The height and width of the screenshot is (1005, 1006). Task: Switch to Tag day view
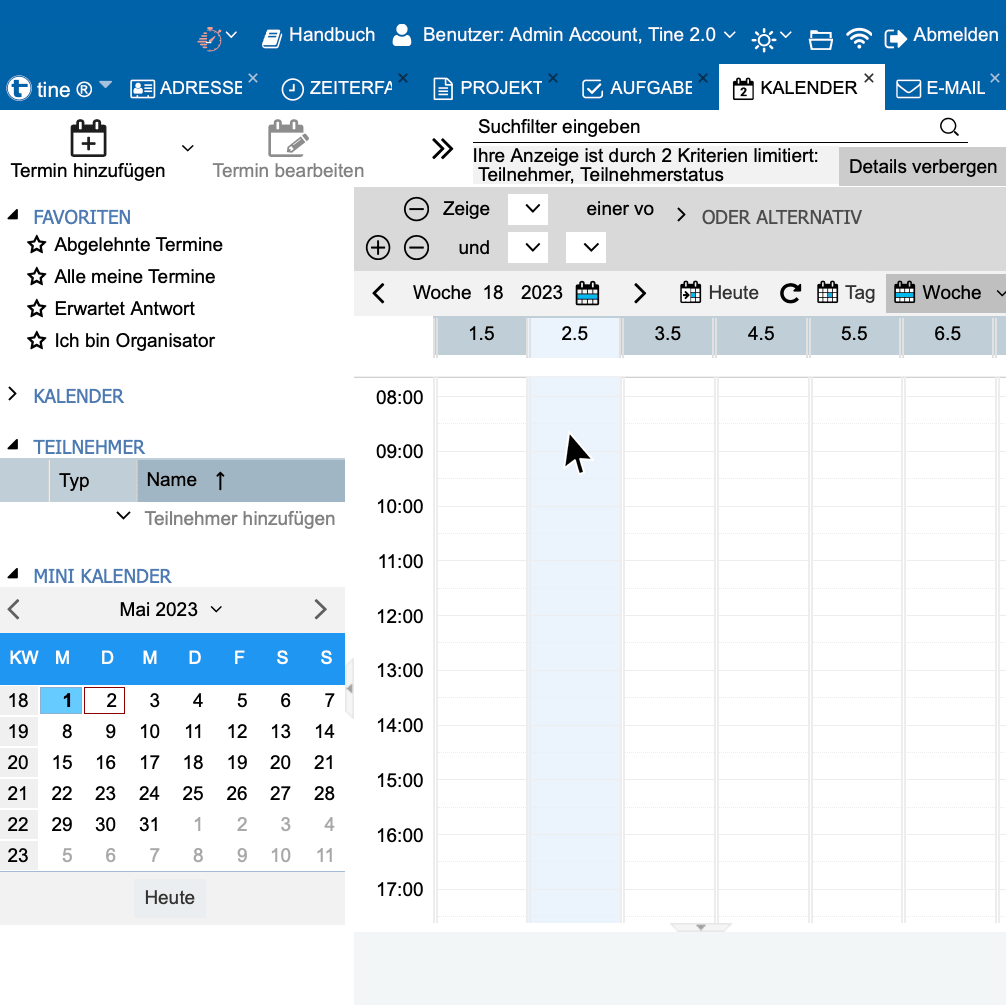click(x=846, y=293)
